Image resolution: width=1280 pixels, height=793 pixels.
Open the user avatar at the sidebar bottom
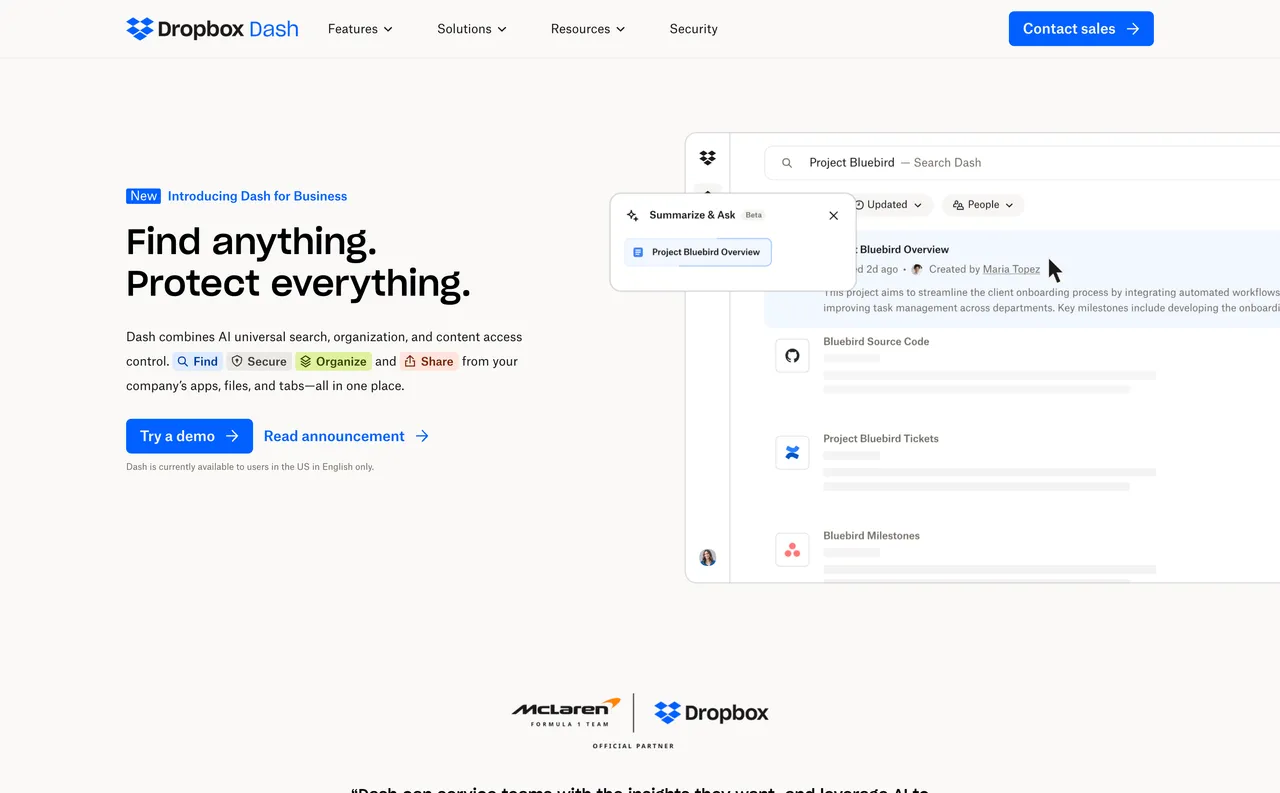click(x=707, y=557)
